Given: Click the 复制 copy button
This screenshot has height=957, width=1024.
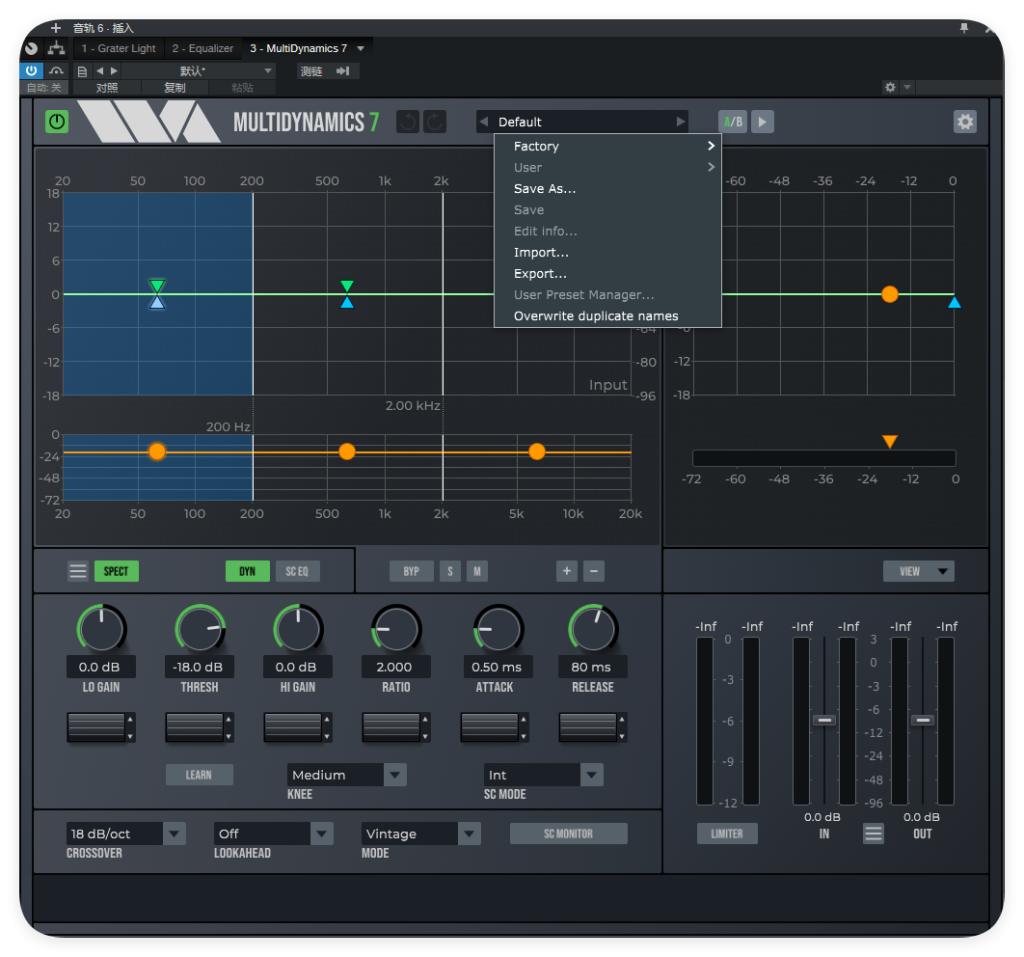Looking at the screenshot, I should tap(175, 88).
